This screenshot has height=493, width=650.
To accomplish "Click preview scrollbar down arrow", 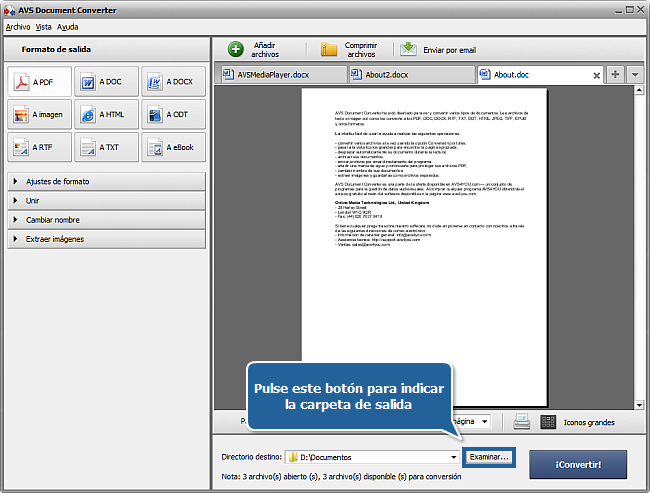I will click(639, 405).
